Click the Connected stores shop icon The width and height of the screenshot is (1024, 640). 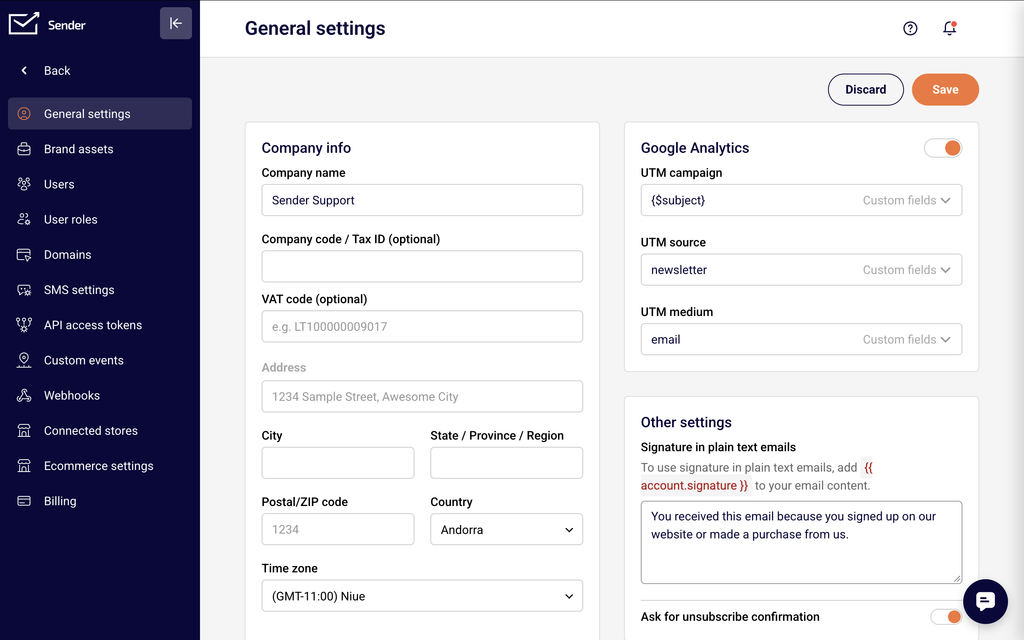24,431
